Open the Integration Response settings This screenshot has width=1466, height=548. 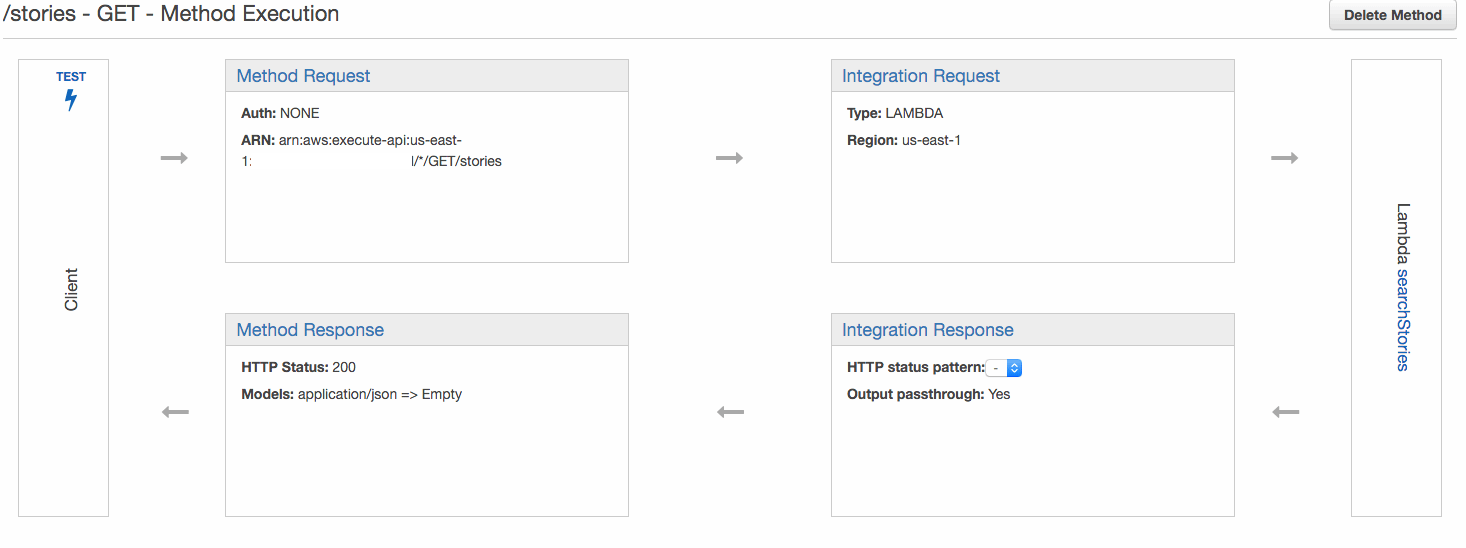click(928, 330)
